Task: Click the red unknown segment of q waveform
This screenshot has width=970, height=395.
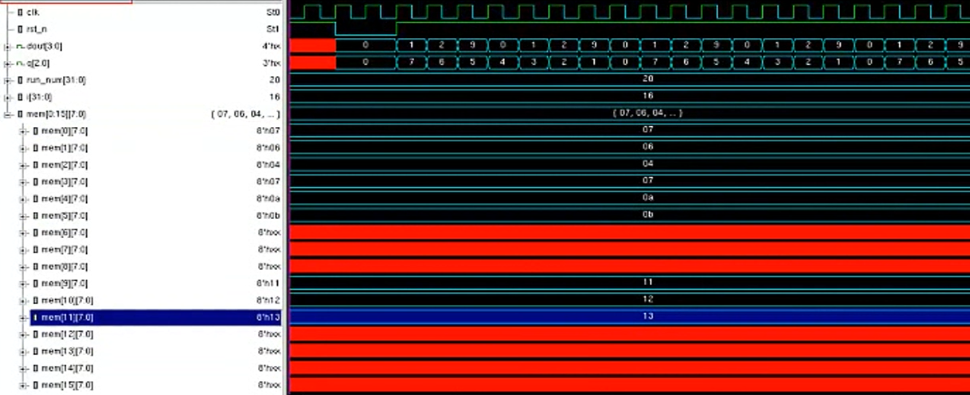Action: [x=312, y=62]
